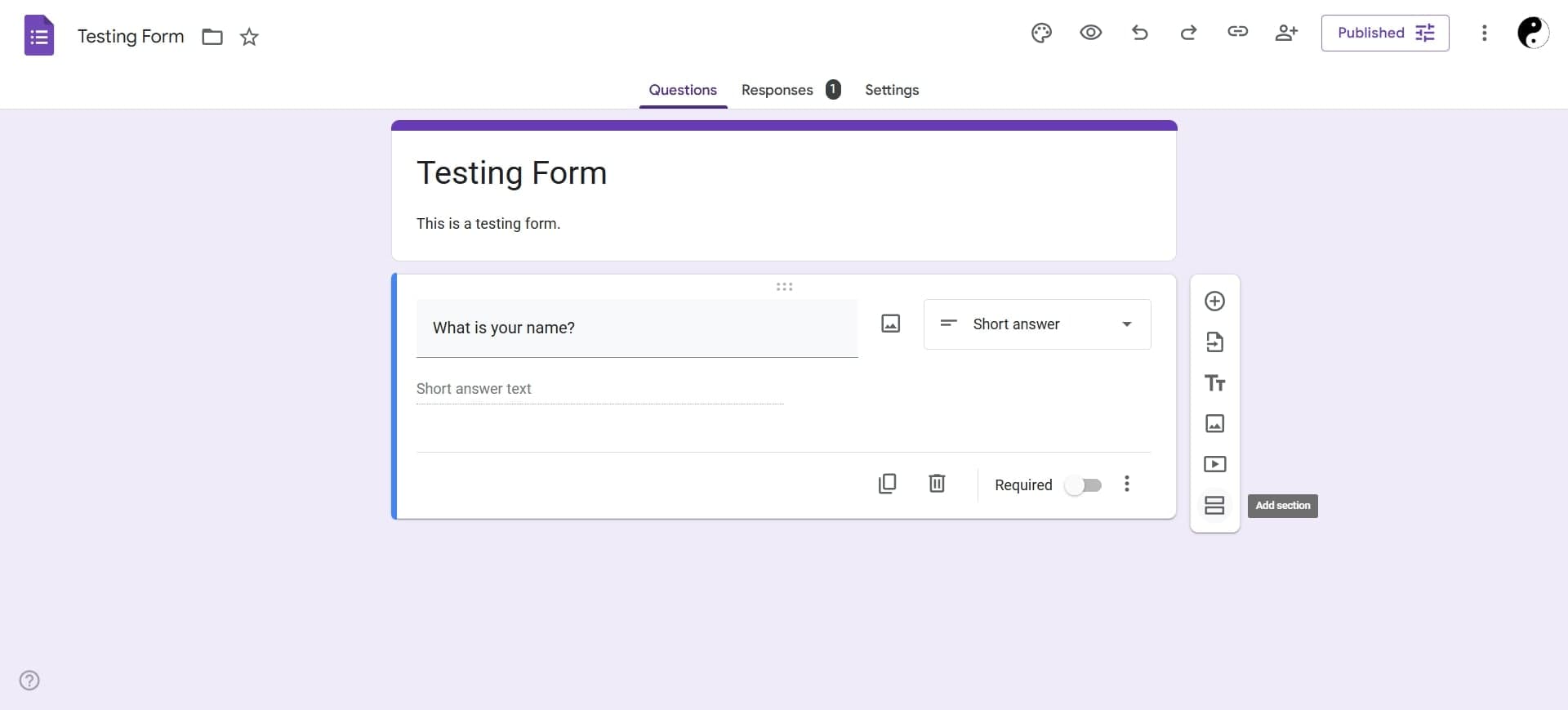Open the Settings tab
1568x710 pixels.
point(891,90)
